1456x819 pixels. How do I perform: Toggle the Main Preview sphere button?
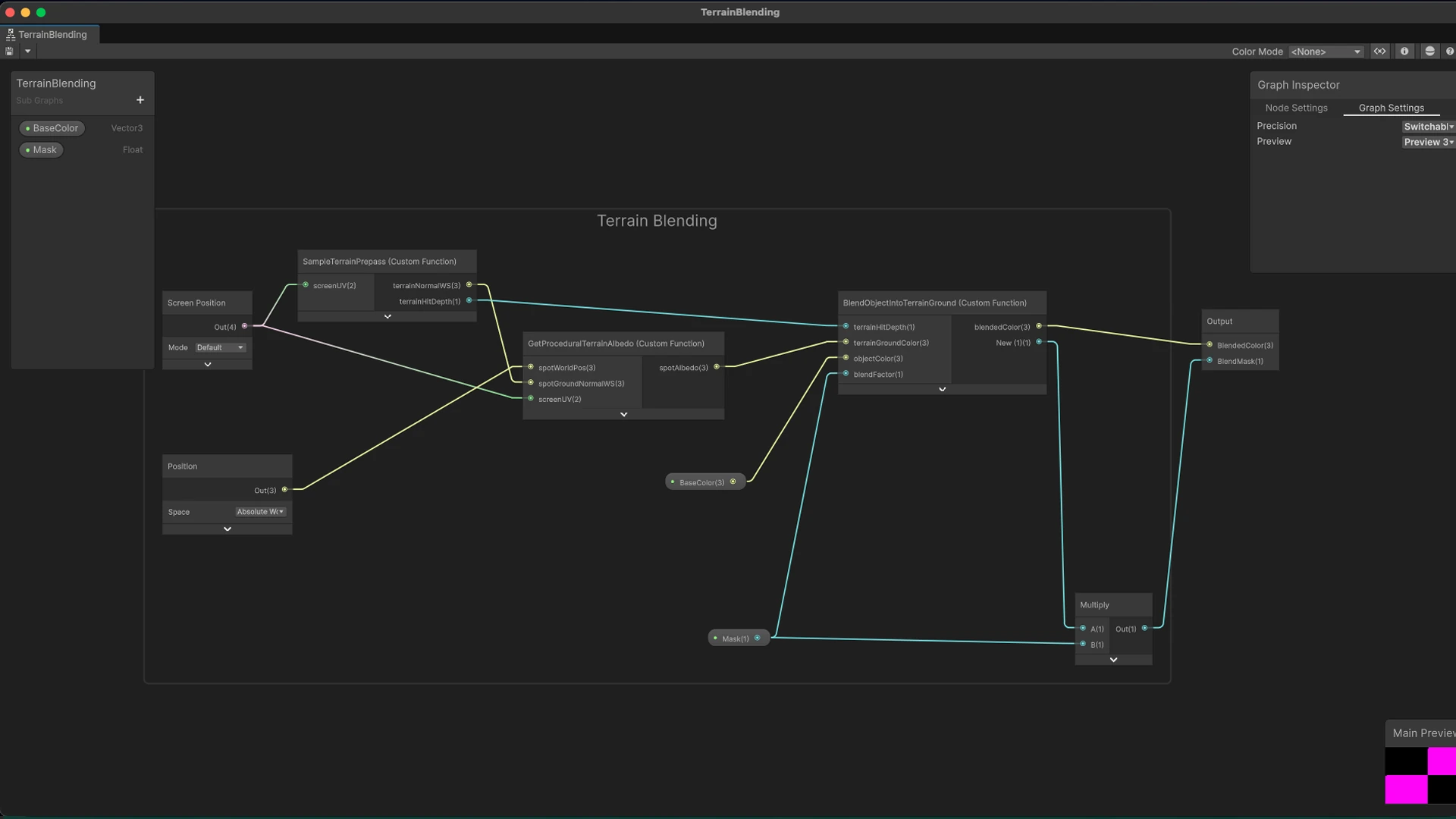(1429, 52)
